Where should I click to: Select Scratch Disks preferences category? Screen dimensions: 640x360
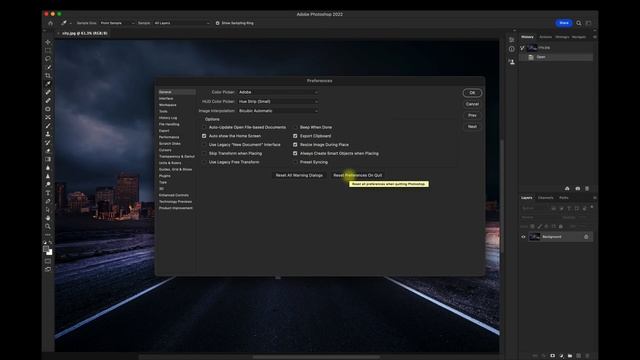pyautogui.click(x=170, y=144)
